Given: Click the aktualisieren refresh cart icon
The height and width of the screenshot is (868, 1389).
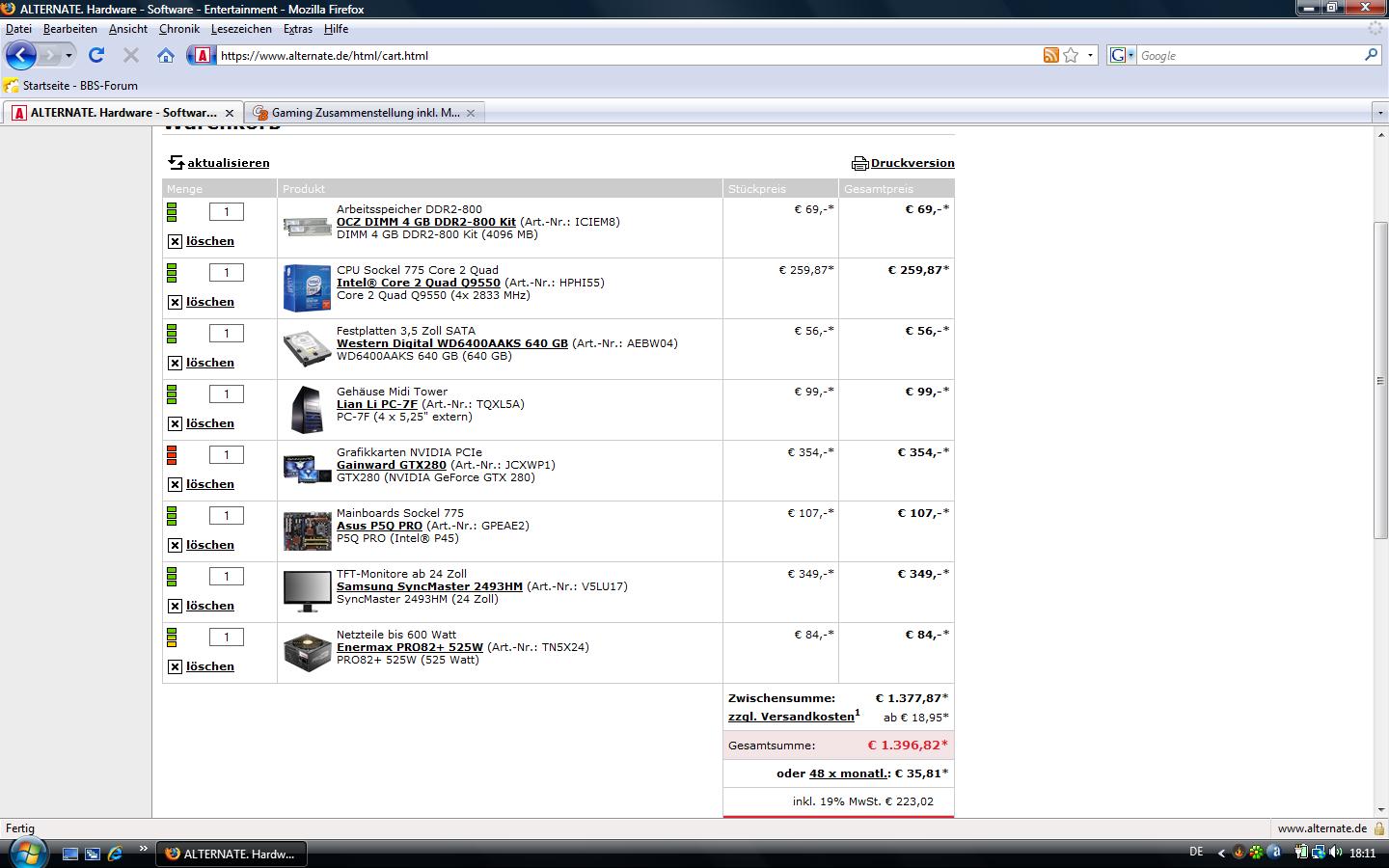Looking at the screenshot, I should pyautogui.click(x=176, y=163).
